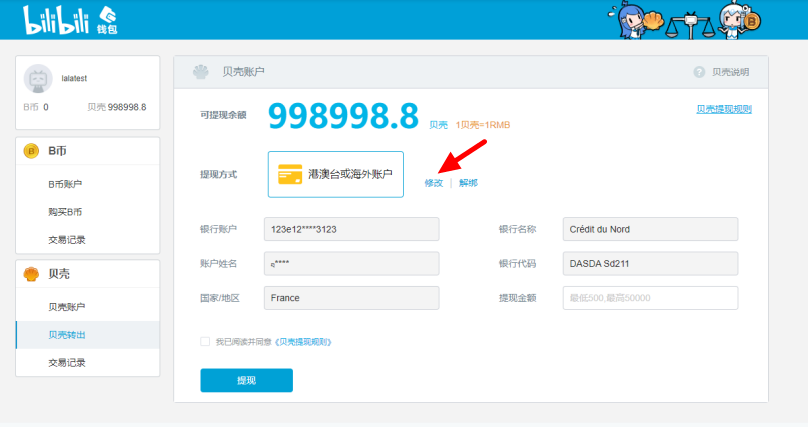Click the 银行账户 field showing 123e12****3123
Image resolution: width=808 pixels, height=427 pixels.
[x=351, y=229]
